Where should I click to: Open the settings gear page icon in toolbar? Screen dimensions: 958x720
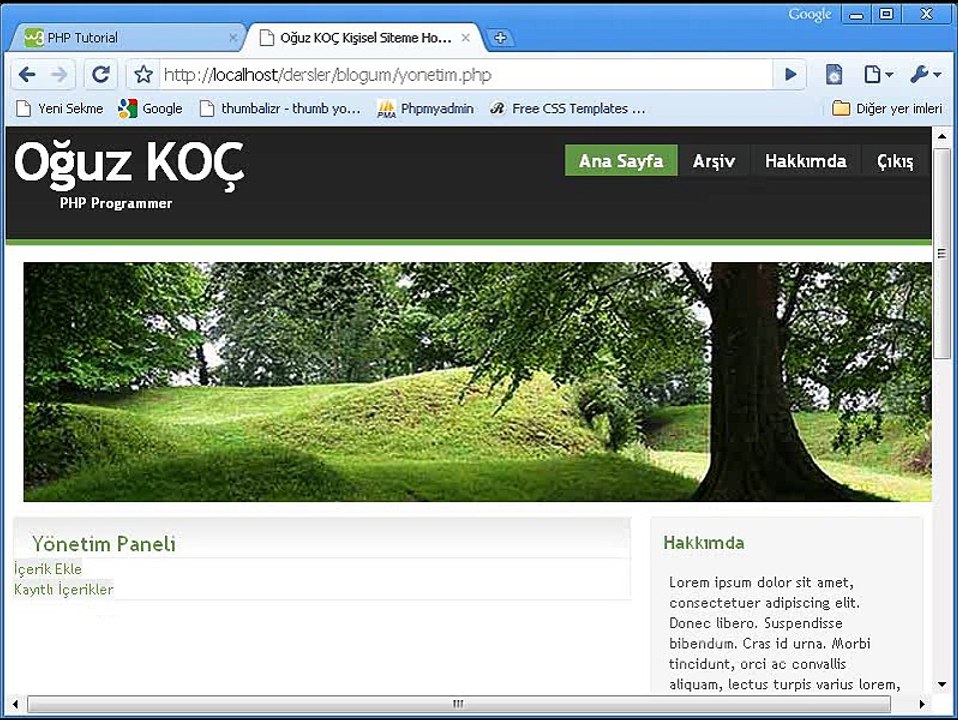click(x=834, y=75)
